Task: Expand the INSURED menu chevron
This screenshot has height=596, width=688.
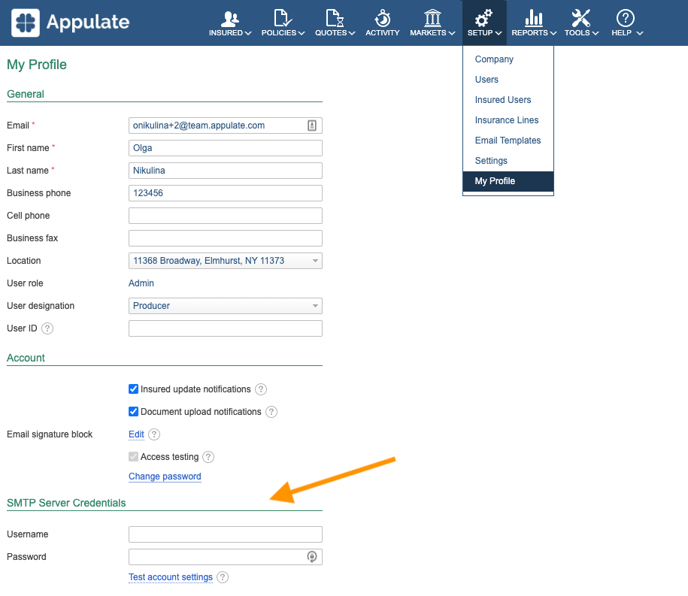Action: point(248,33)
